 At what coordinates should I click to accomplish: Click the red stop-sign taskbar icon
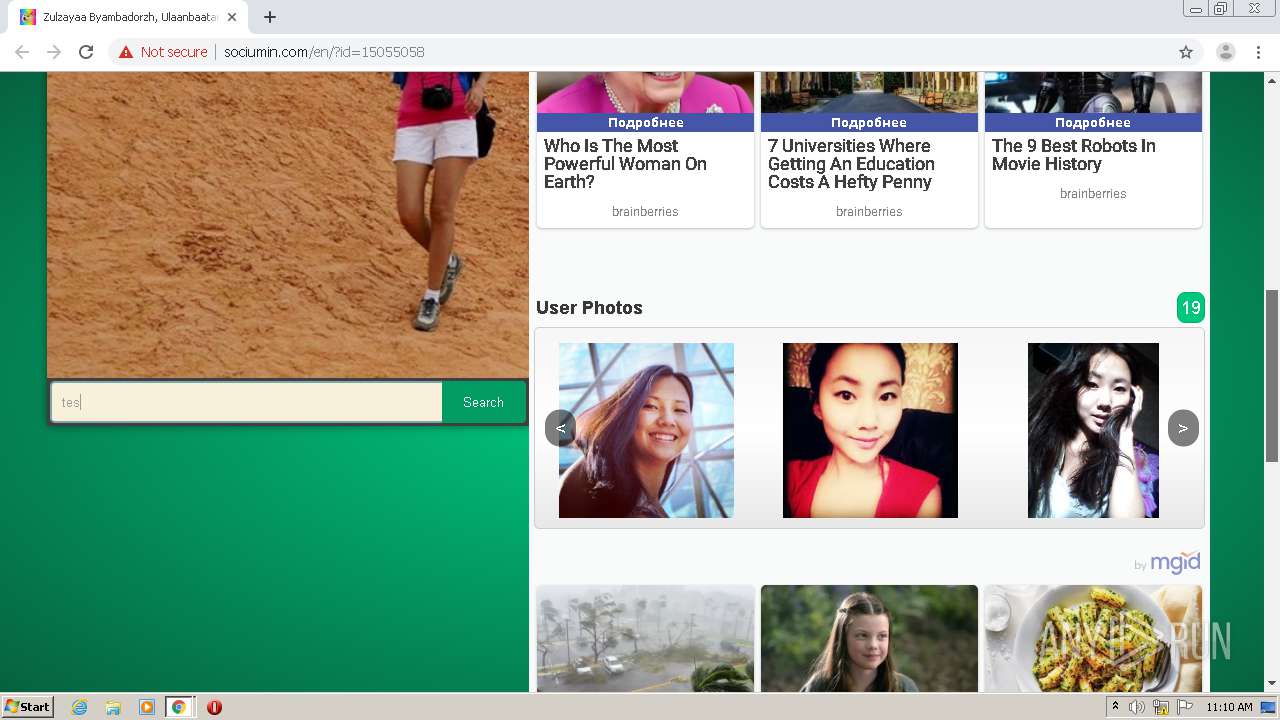coord(214,707)
